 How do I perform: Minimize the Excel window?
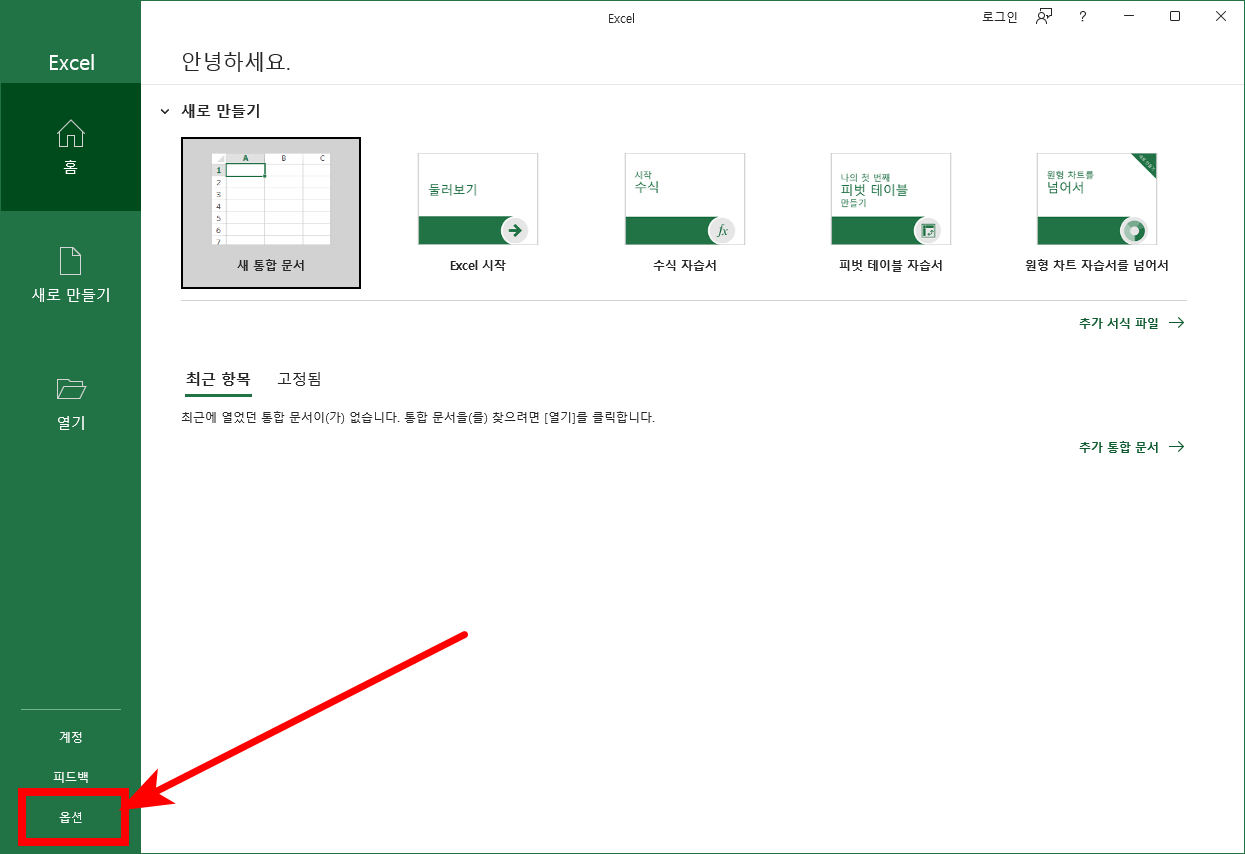[1129, 17]
